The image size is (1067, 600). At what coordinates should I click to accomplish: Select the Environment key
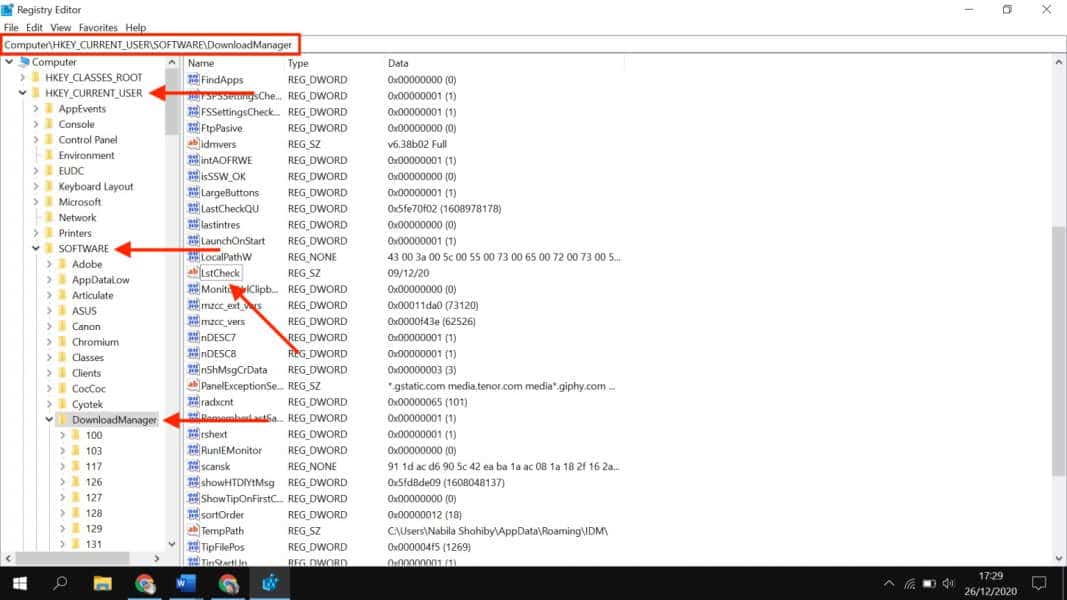86,156
